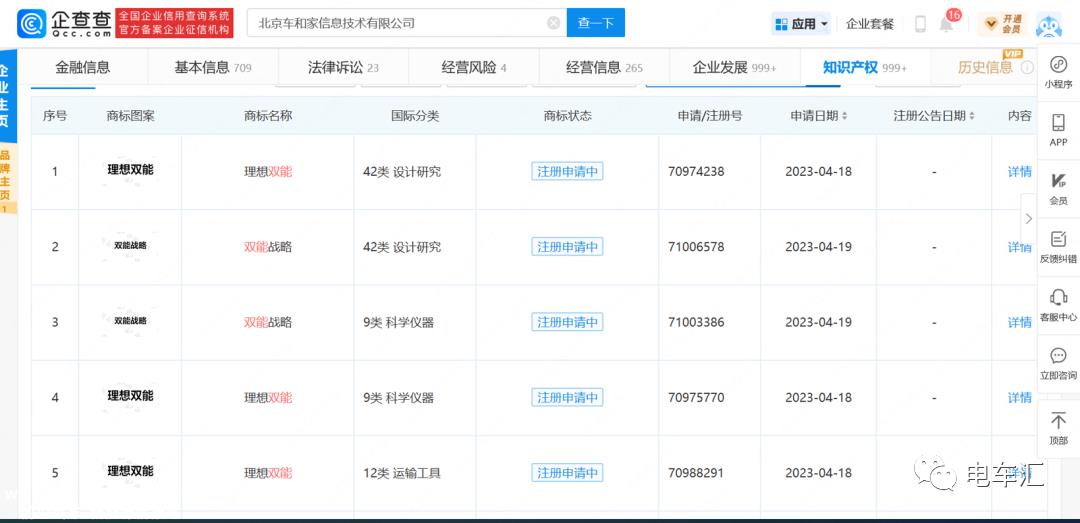Click 注册申请中 status for 71003386
This screenshot has width=1080, height=523.
point(567,322)
